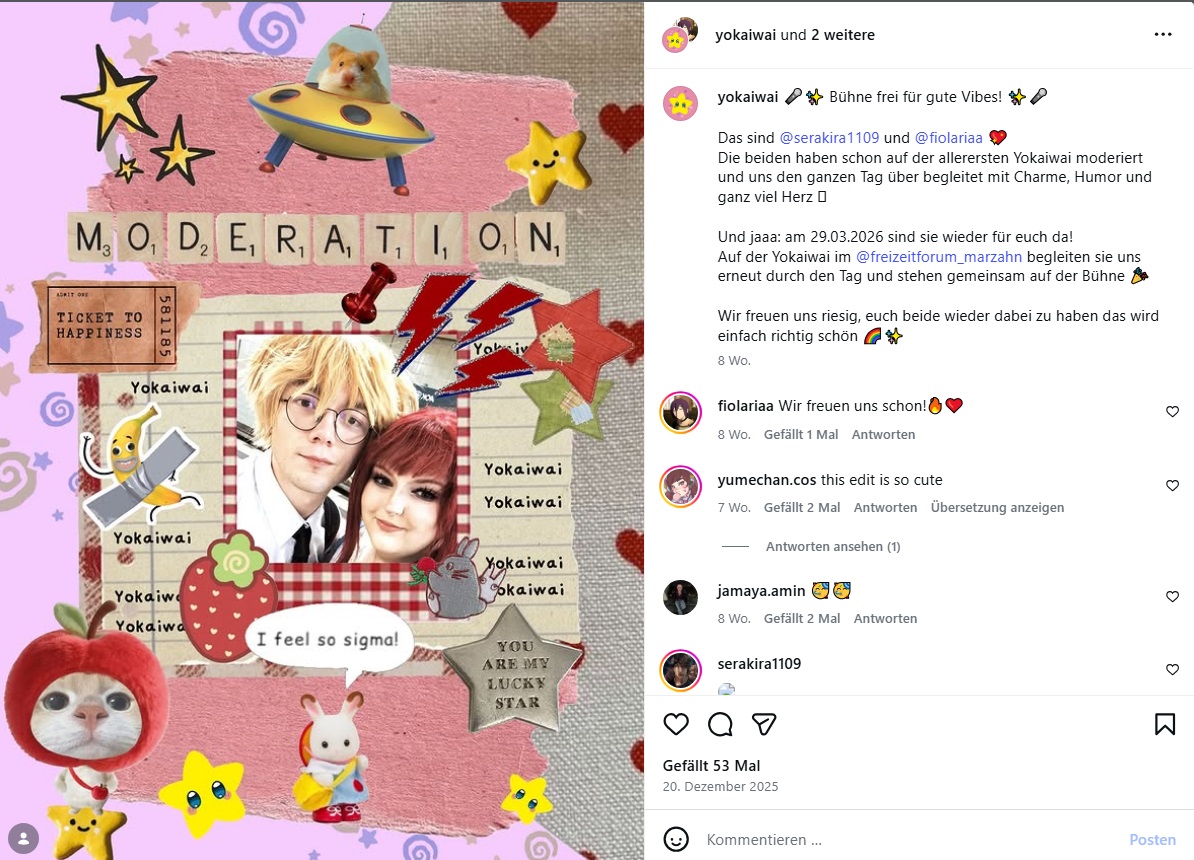Open comments via speech bubble icon

pyautogui.click(x=720, y=724)
